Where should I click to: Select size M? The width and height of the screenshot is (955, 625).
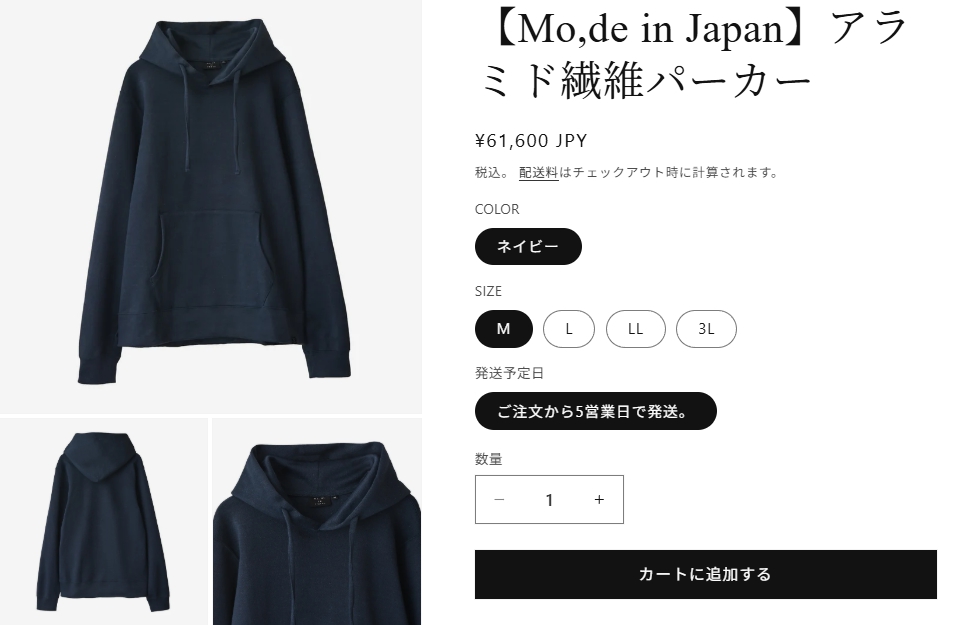pos(504,329)
